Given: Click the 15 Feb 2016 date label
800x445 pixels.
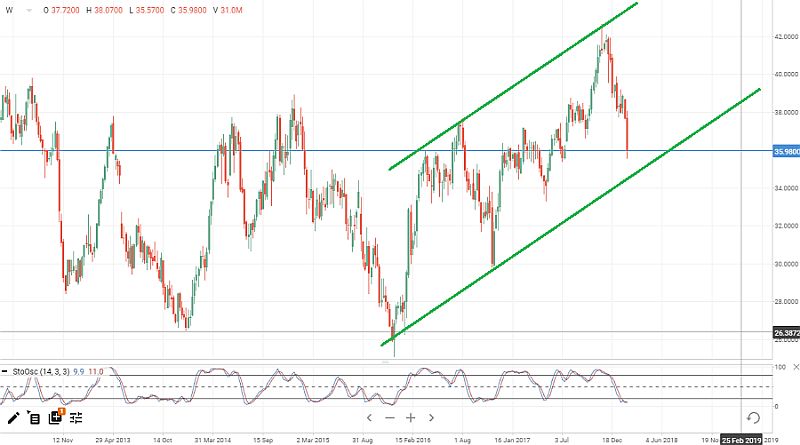Looking at the screenshot, I should click(413, 440).
